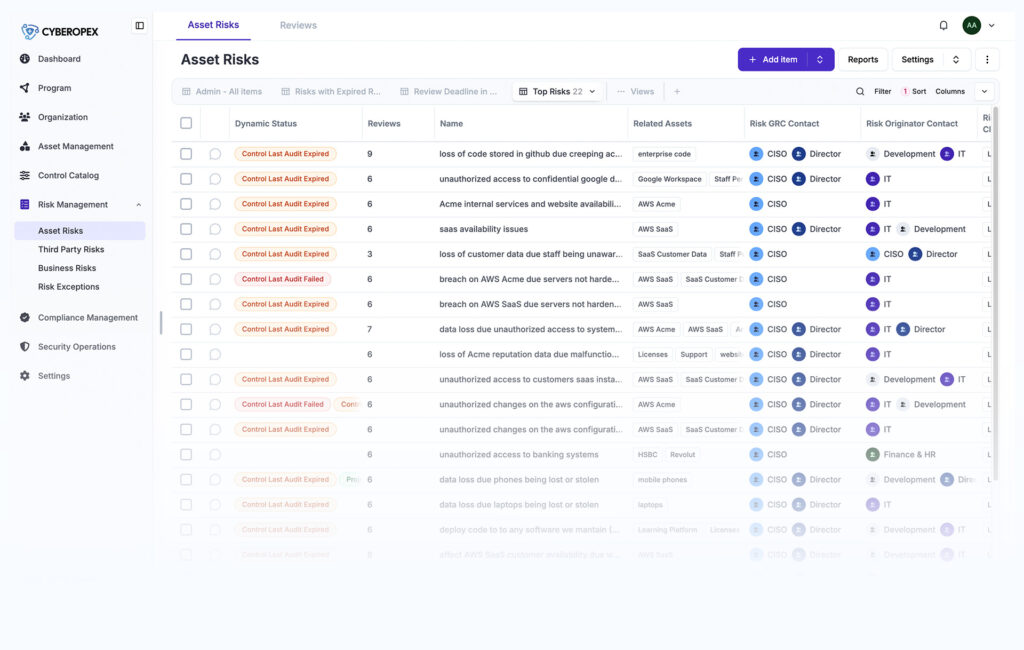Select the Asset Risks tab
The image size is (1024, 650).
(214, 25)
